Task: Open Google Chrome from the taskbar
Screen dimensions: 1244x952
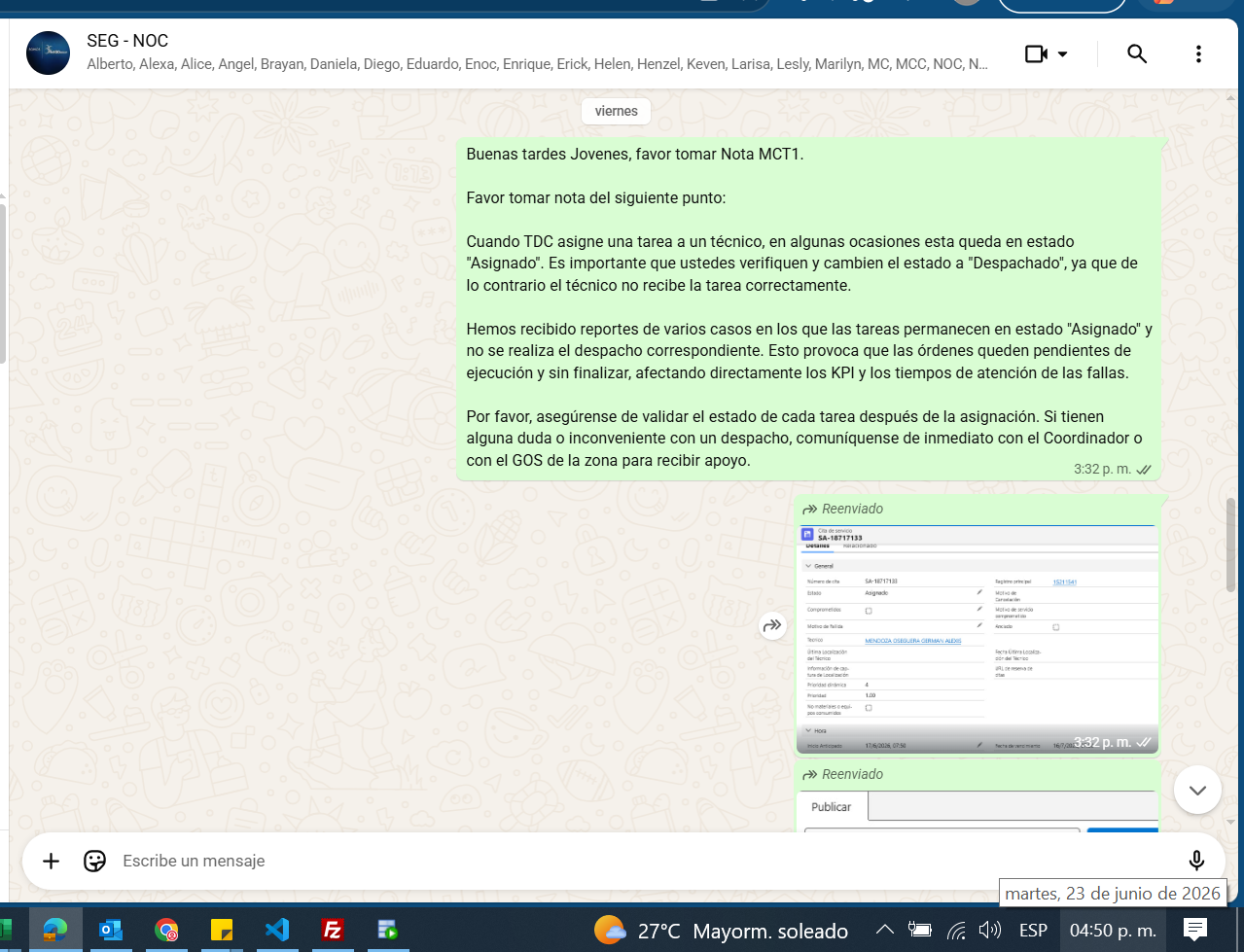Action: [x=166, y=930]
